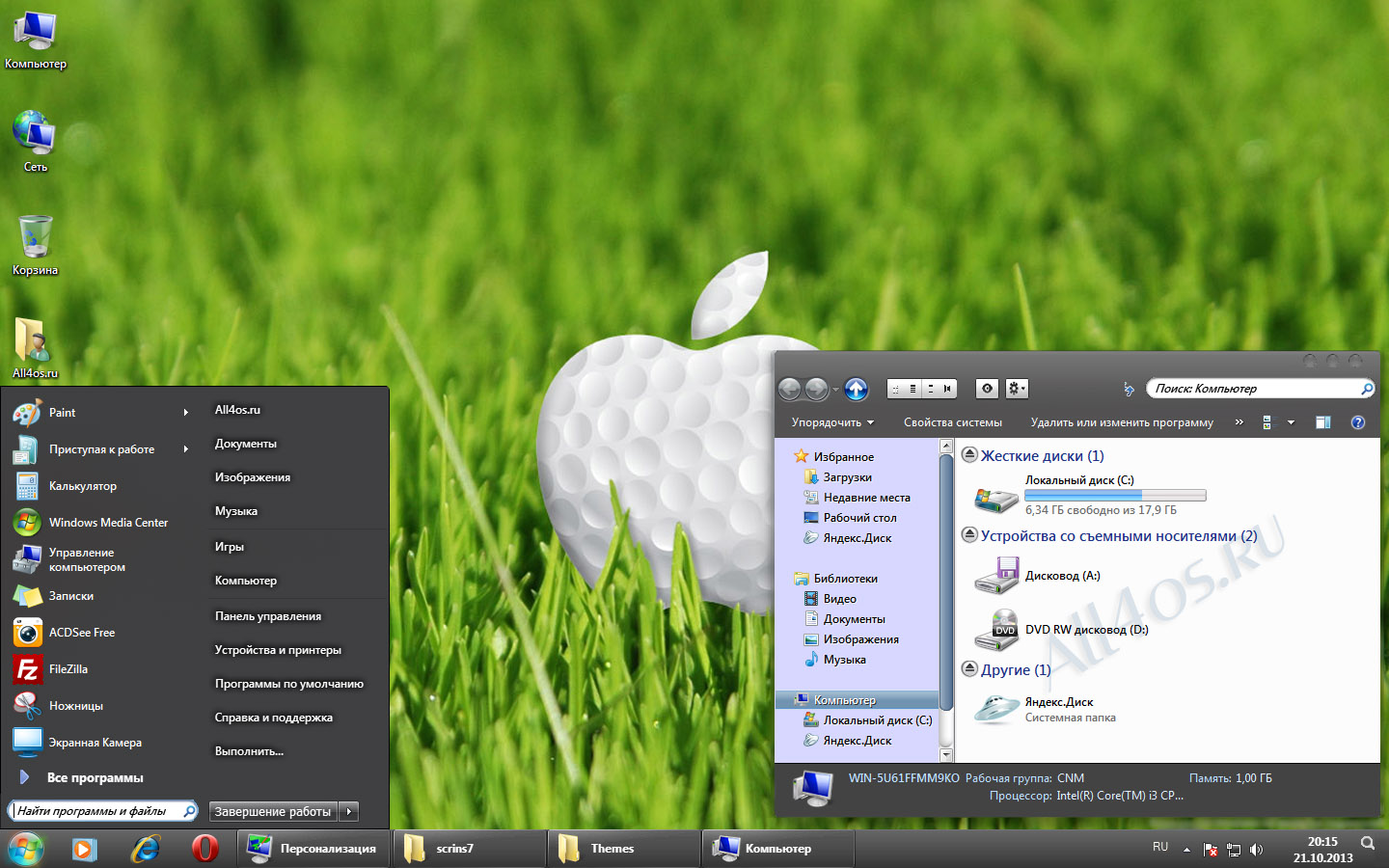Show hidden tray icons arrow
Image resolution: width=1389 pixels, height=868 pixels.
[x=1186, y=850]
